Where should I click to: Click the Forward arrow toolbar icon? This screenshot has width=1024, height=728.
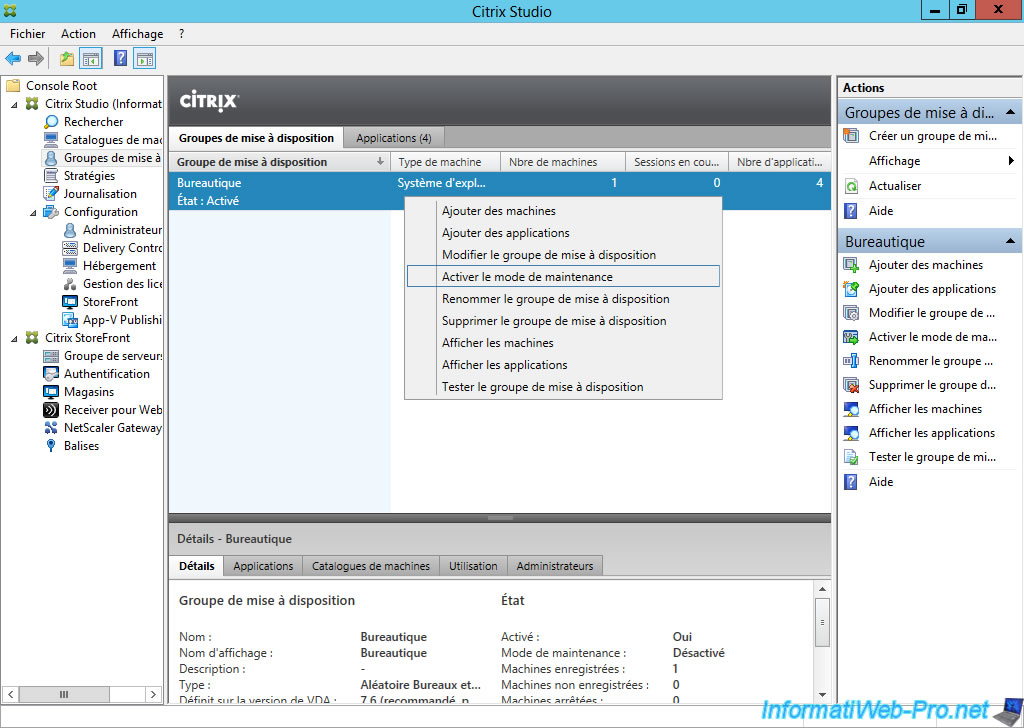coord(36,59)
